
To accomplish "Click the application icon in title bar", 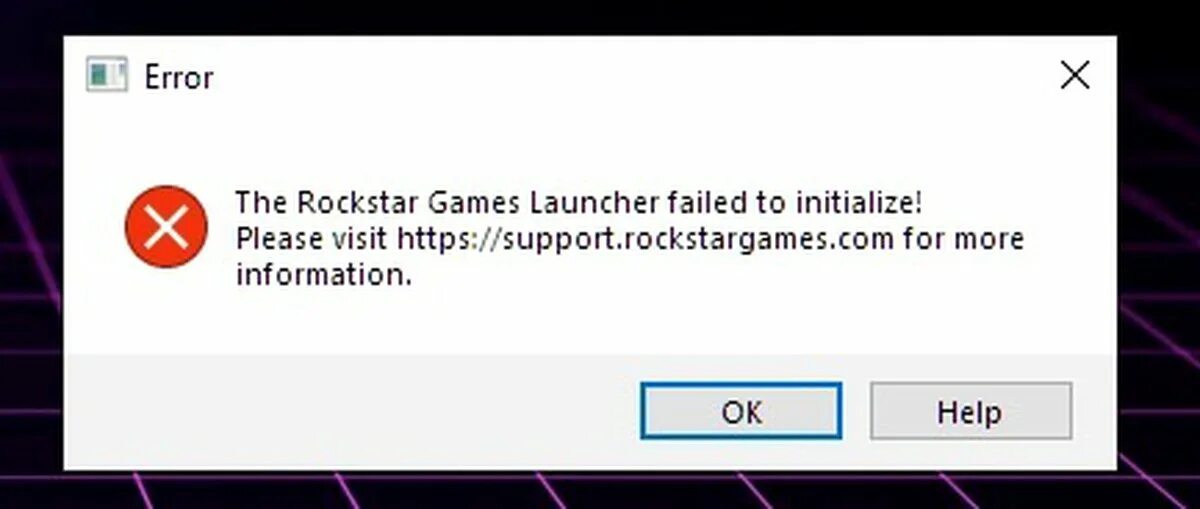I will tap(106, 76).
